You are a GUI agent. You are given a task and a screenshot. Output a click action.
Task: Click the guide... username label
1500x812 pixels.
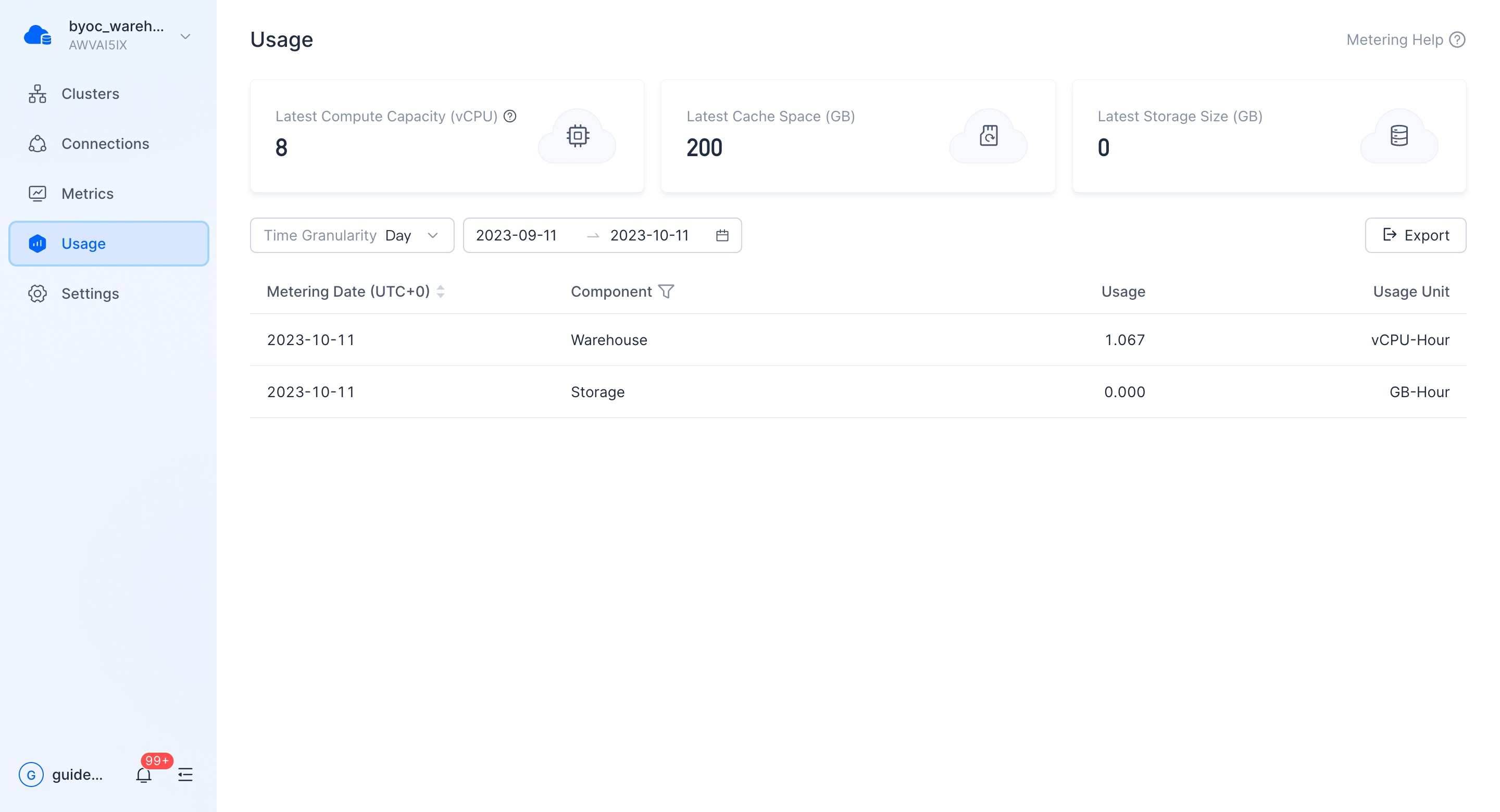pos(78,775)
